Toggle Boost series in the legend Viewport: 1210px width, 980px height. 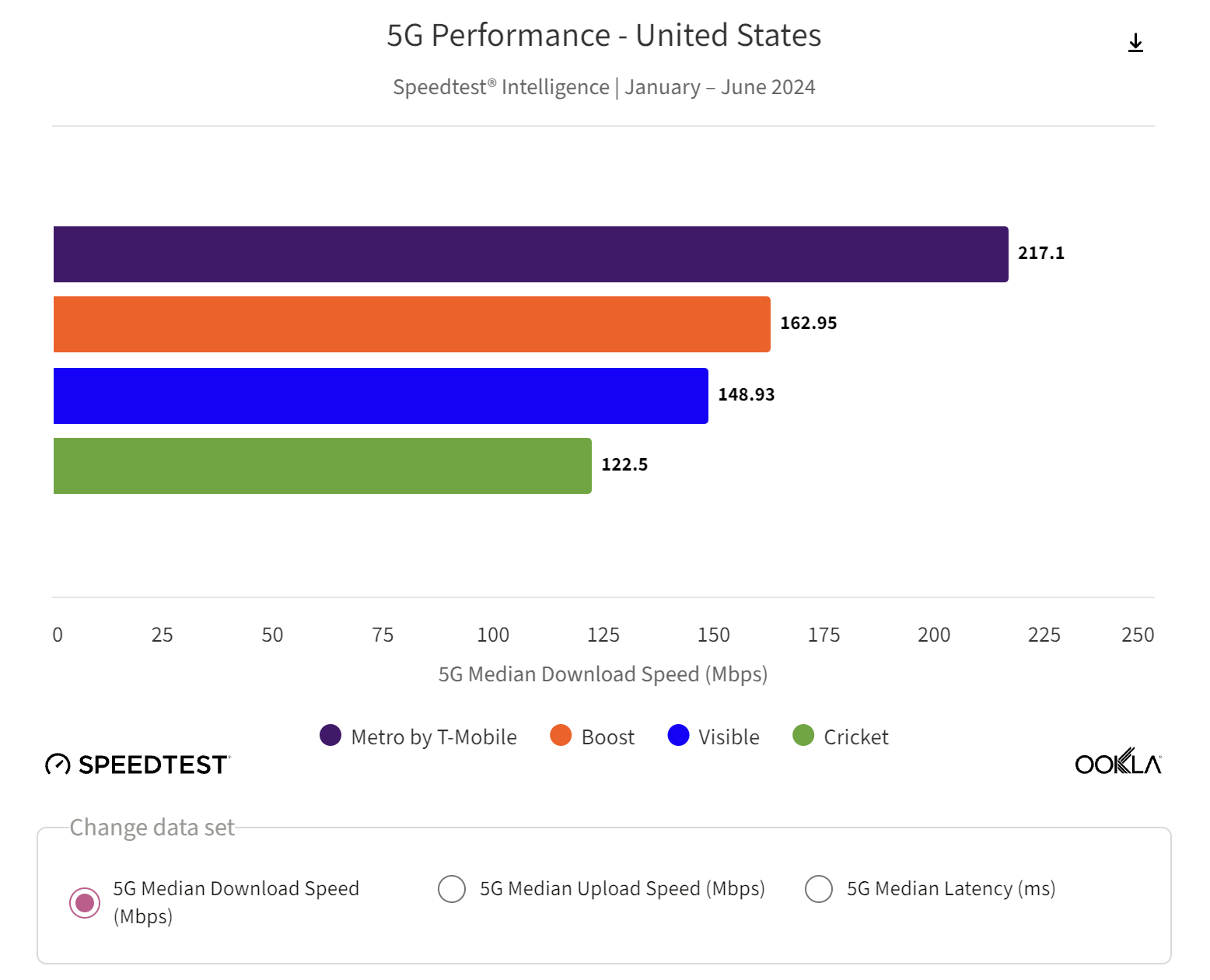(607, 736)
